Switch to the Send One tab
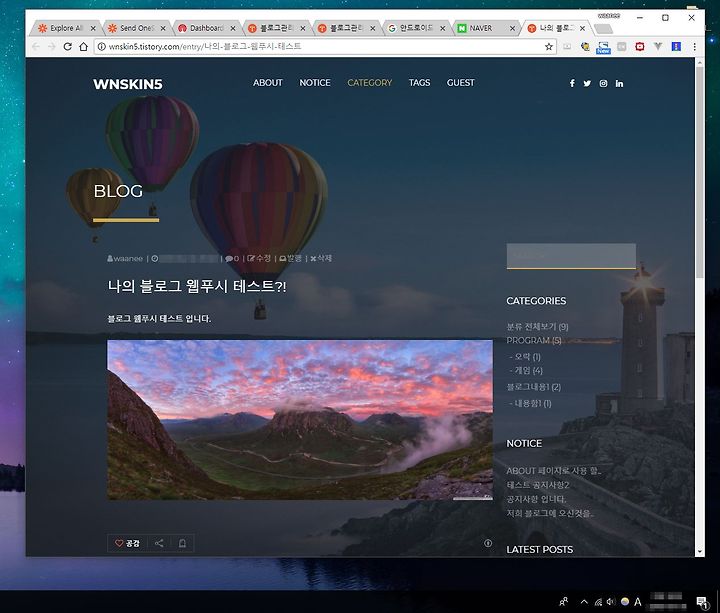The height and width of the screenshot is (613, 720). click(135, 28)
